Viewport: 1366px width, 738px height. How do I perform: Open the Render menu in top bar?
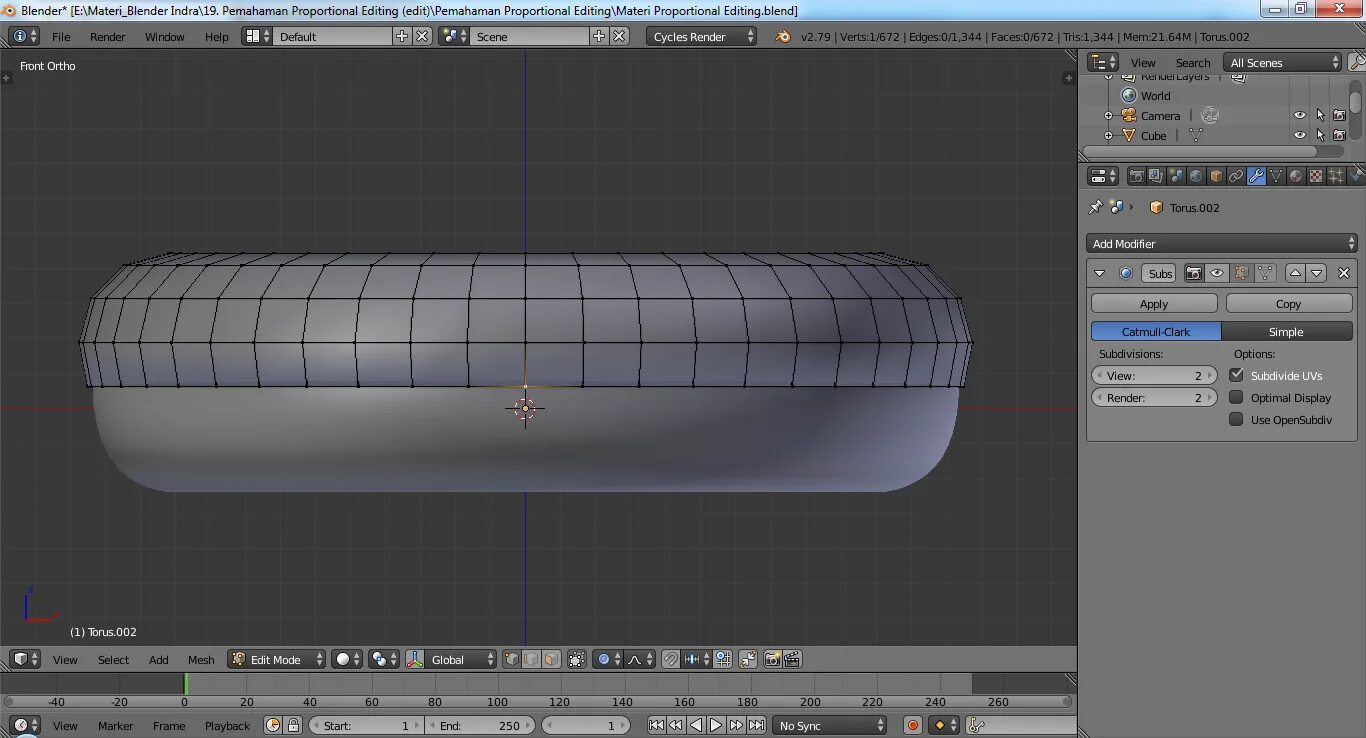[x=108, y=36]
